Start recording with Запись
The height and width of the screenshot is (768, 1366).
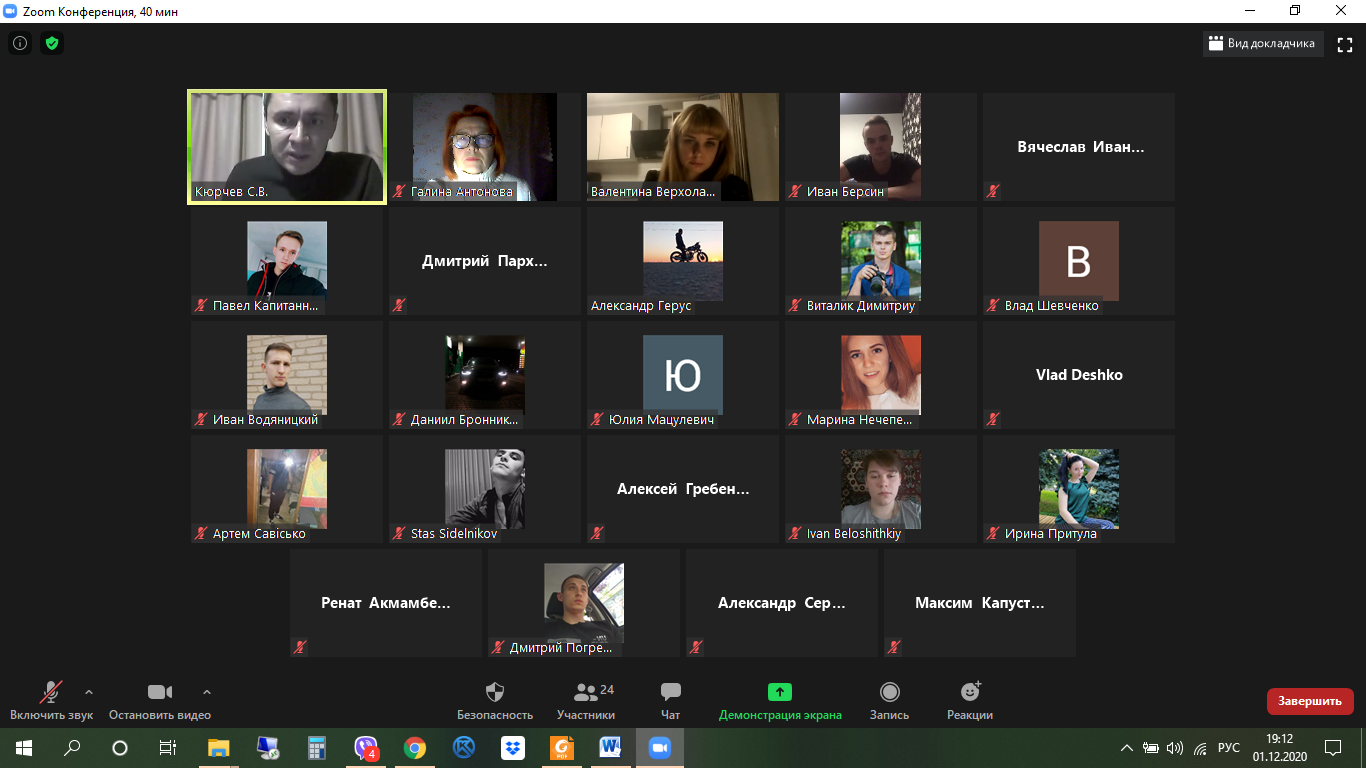(x=889, y=701)
